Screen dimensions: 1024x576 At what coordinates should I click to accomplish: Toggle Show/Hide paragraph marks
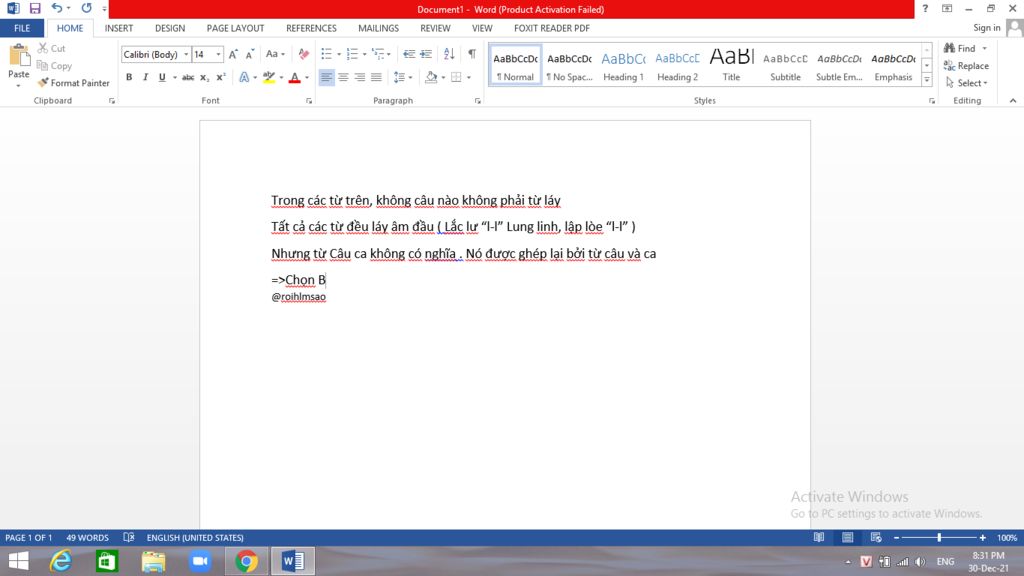pos(472,54)
